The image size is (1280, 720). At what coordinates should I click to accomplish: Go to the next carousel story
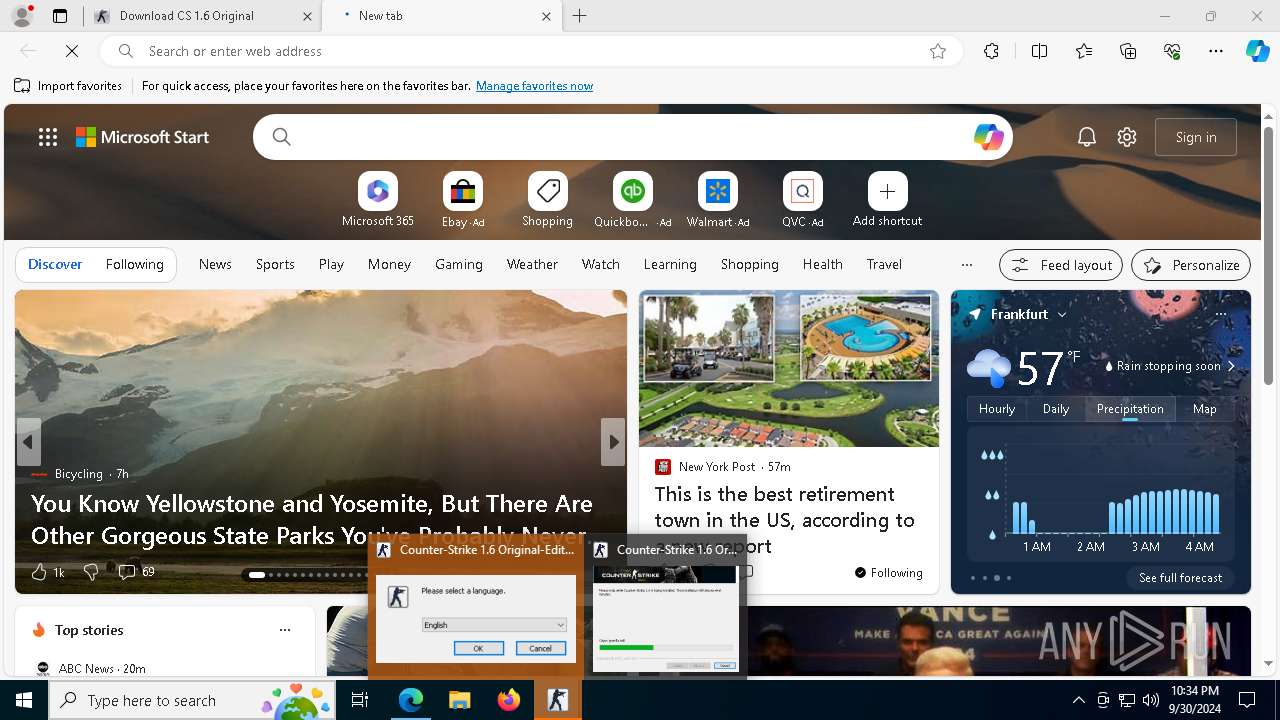point(613,442)
